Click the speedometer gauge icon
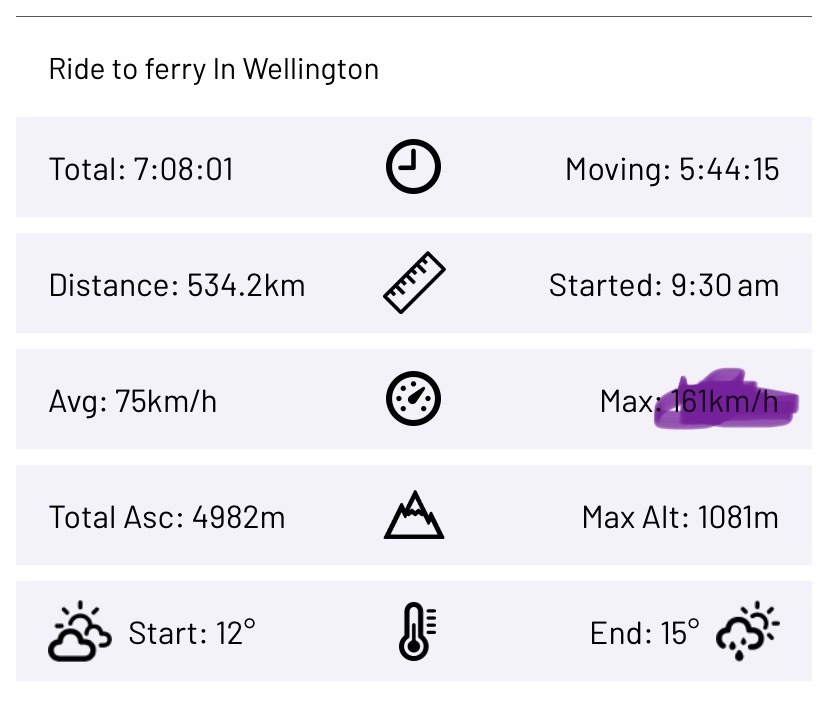828x705 pixels. [413, 399]
